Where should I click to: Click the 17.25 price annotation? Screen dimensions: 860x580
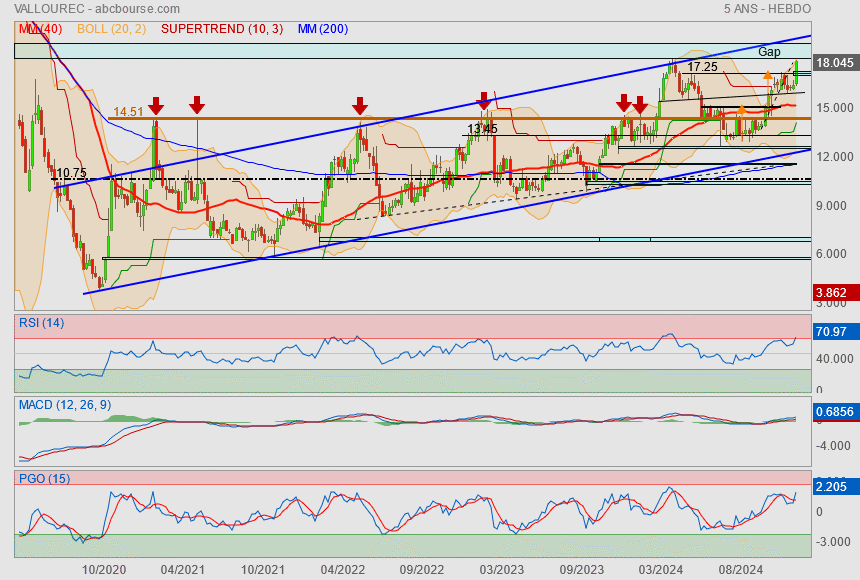(x=702, y=67)
